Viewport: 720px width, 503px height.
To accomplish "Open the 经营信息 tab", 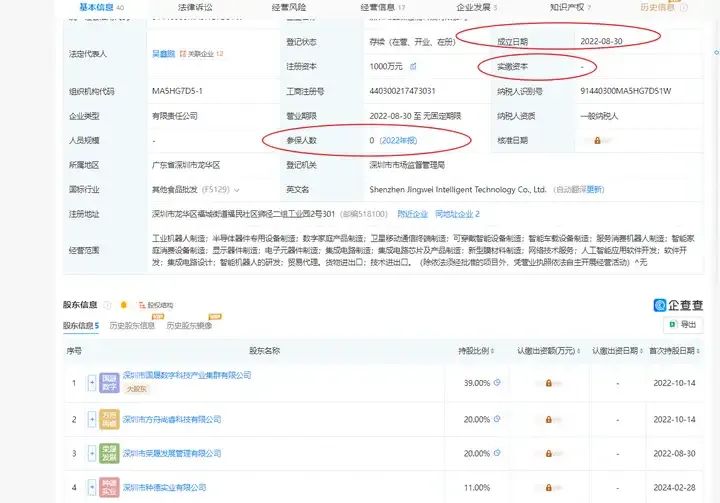I will click(x=382, y=7).
